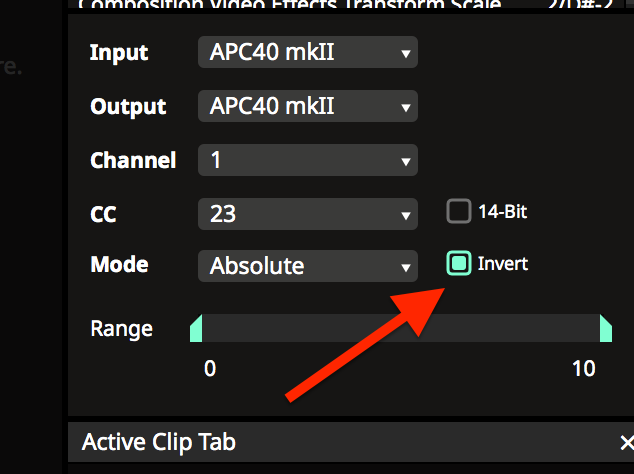Open the CC number dropdown showing 23

(307, 213)
